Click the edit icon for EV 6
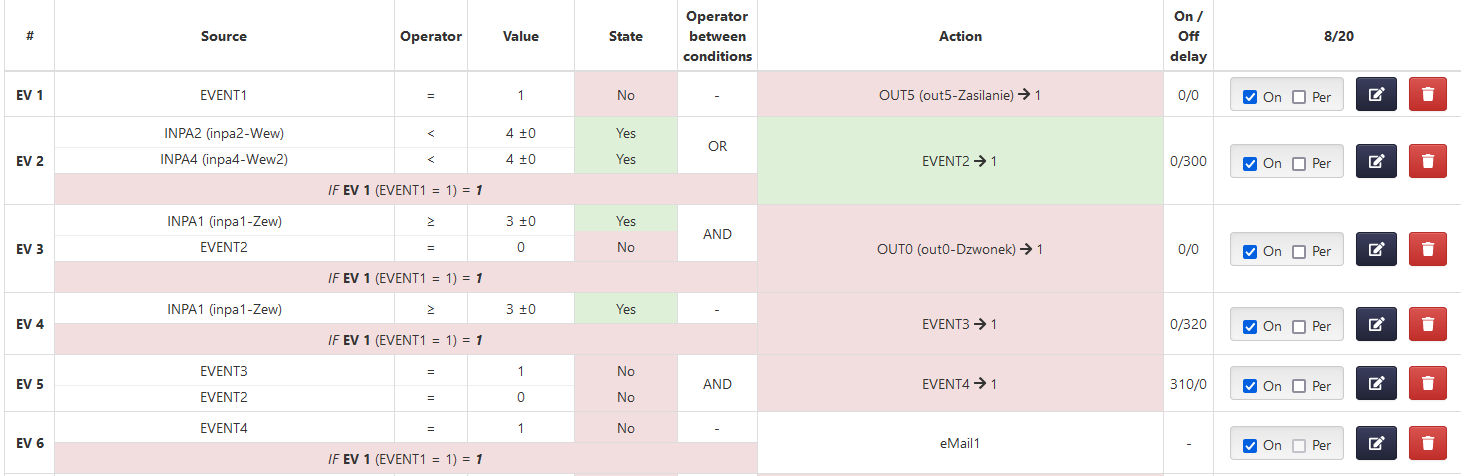Viewport: 1461px width, 476px height. (1376, 444)
